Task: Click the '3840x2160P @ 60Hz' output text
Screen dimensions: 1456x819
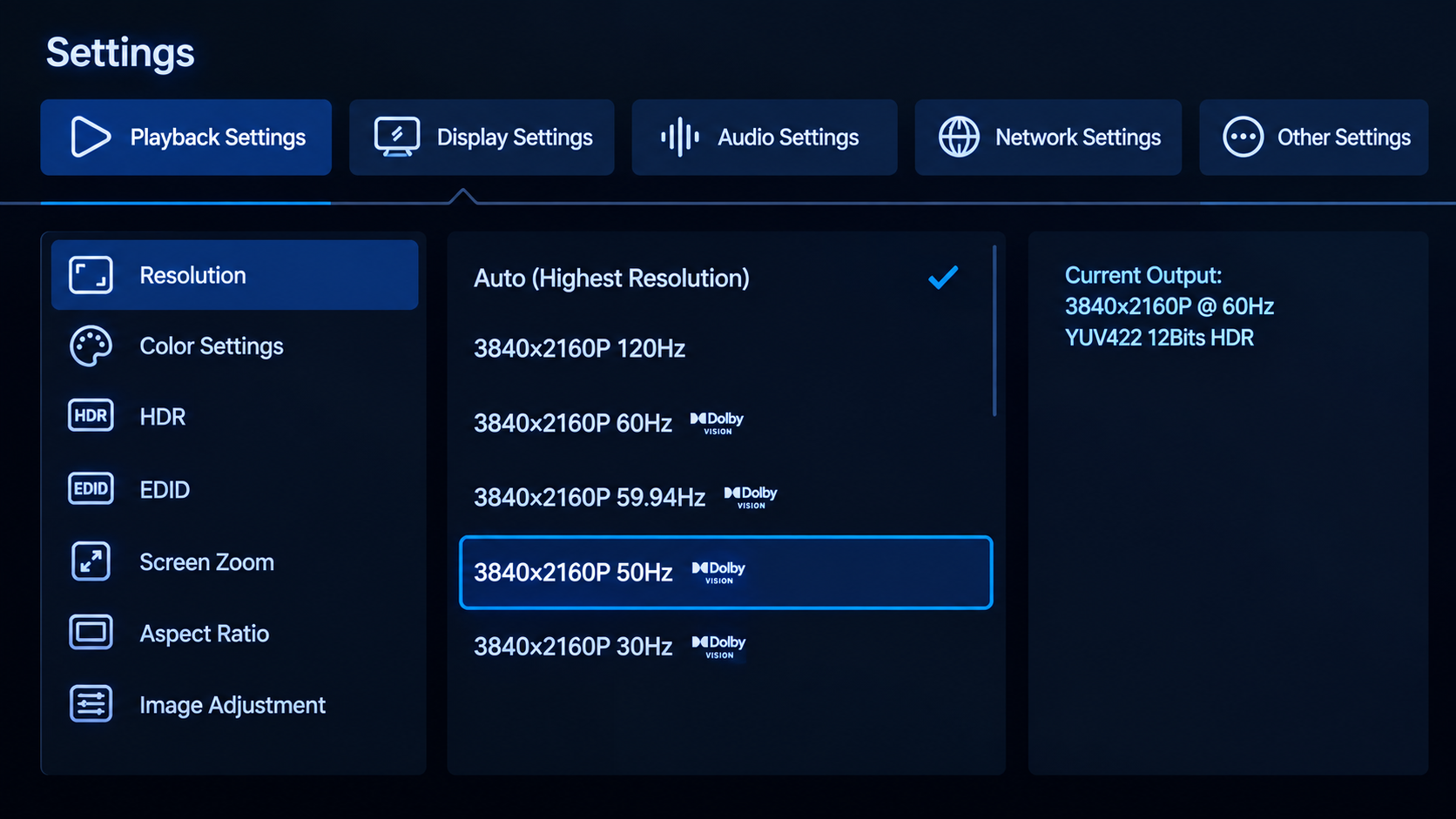Action: click(x=1170, y=306)
